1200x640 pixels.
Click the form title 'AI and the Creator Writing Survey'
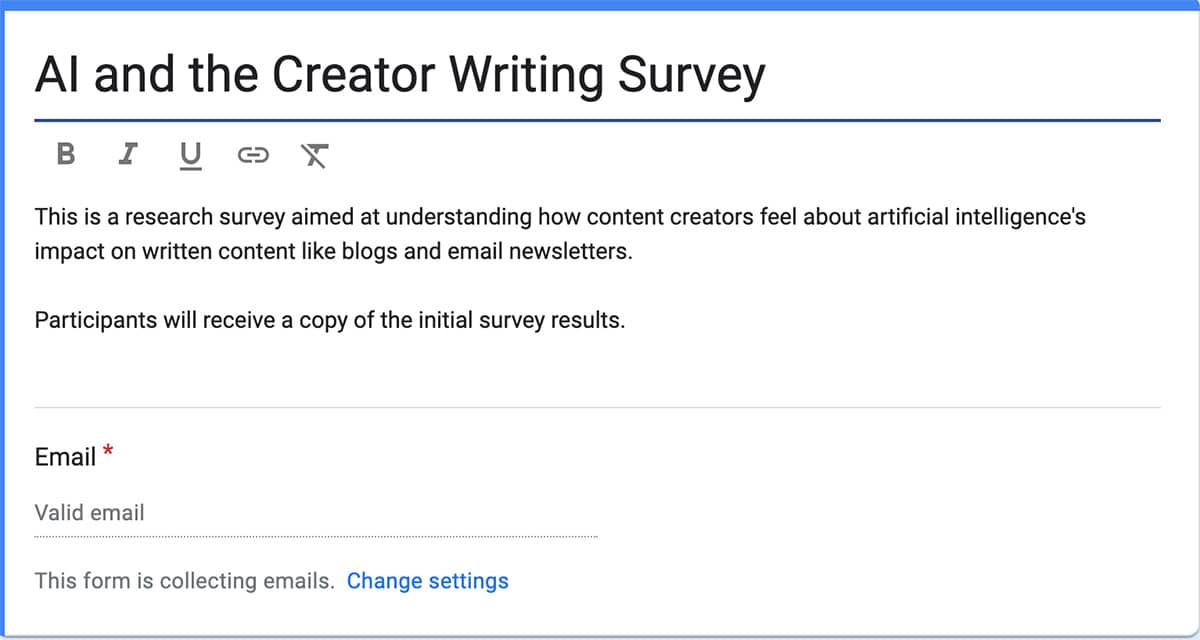tap(400, 74)
